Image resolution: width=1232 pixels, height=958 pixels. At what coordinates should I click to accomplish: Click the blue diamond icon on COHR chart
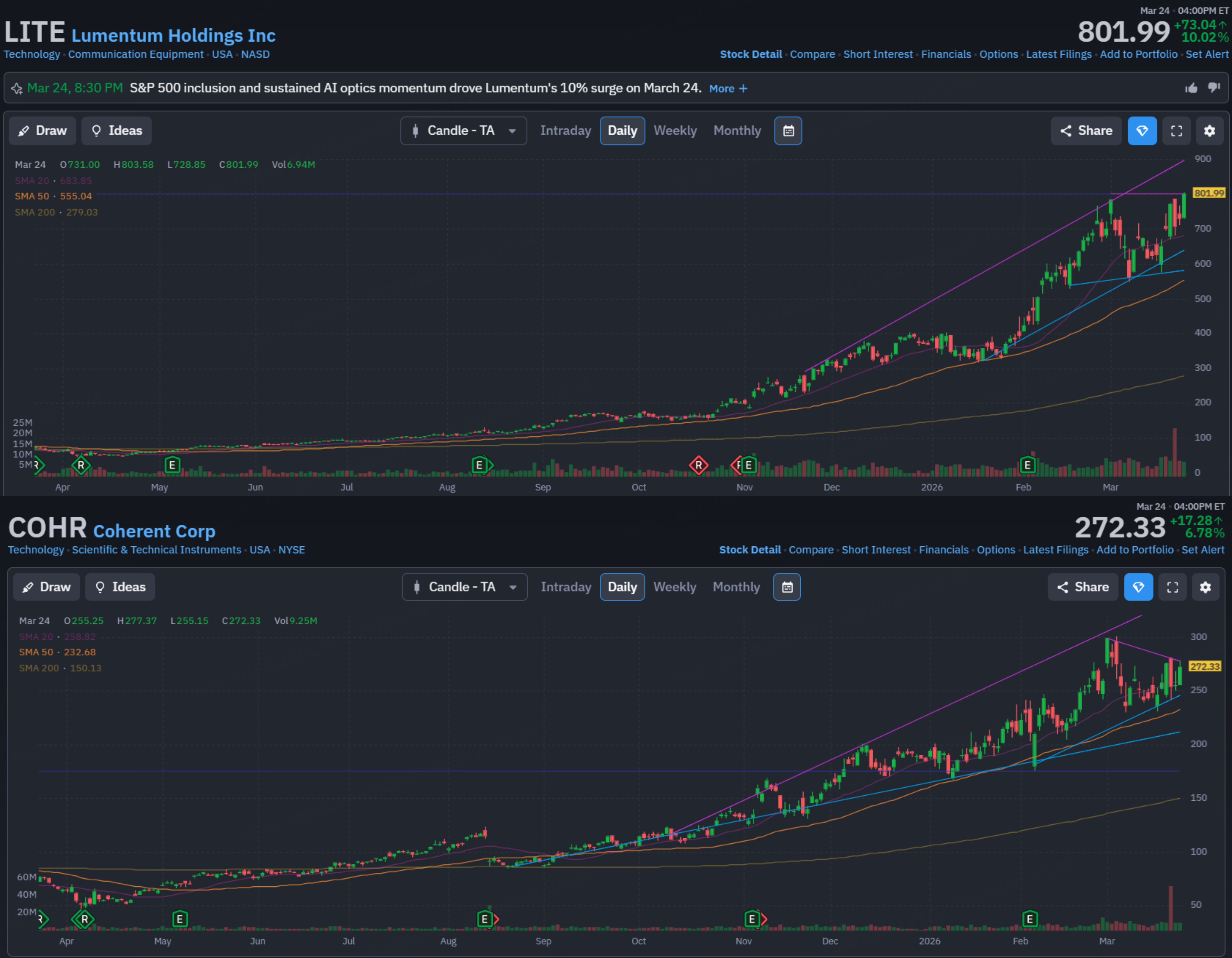click(1138, 587)
